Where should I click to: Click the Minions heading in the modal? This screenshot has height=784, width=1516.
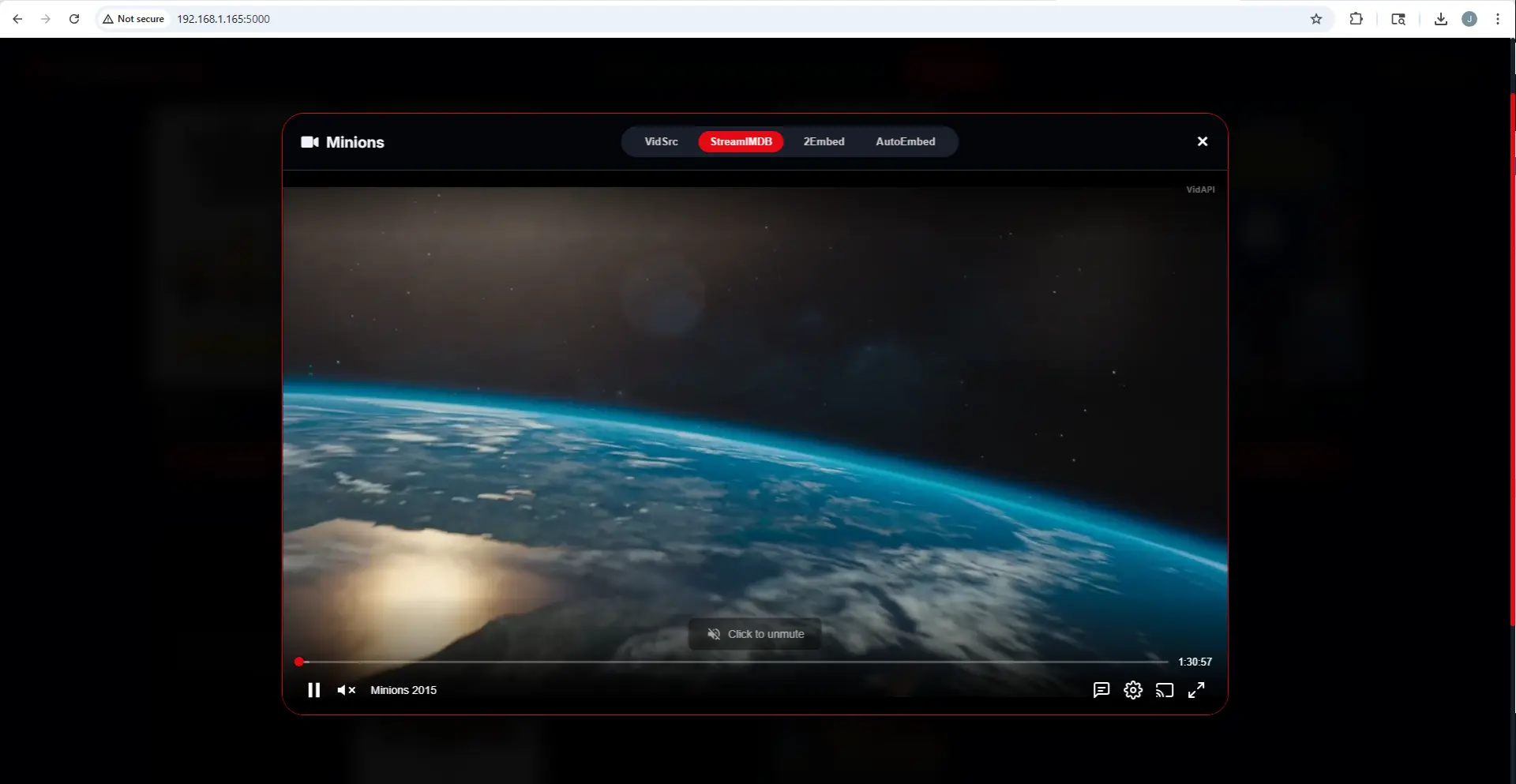[355, 142]
